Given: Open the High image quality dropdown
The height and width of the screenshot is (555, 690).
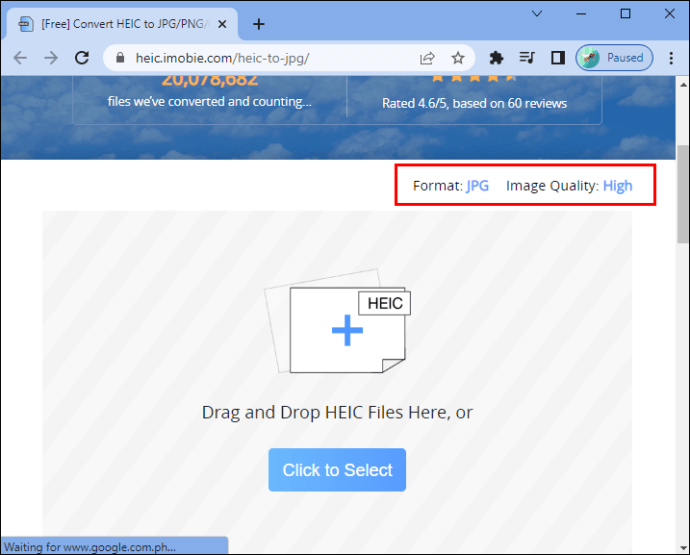Looking at the screenshot, I should tap(617, 186).
